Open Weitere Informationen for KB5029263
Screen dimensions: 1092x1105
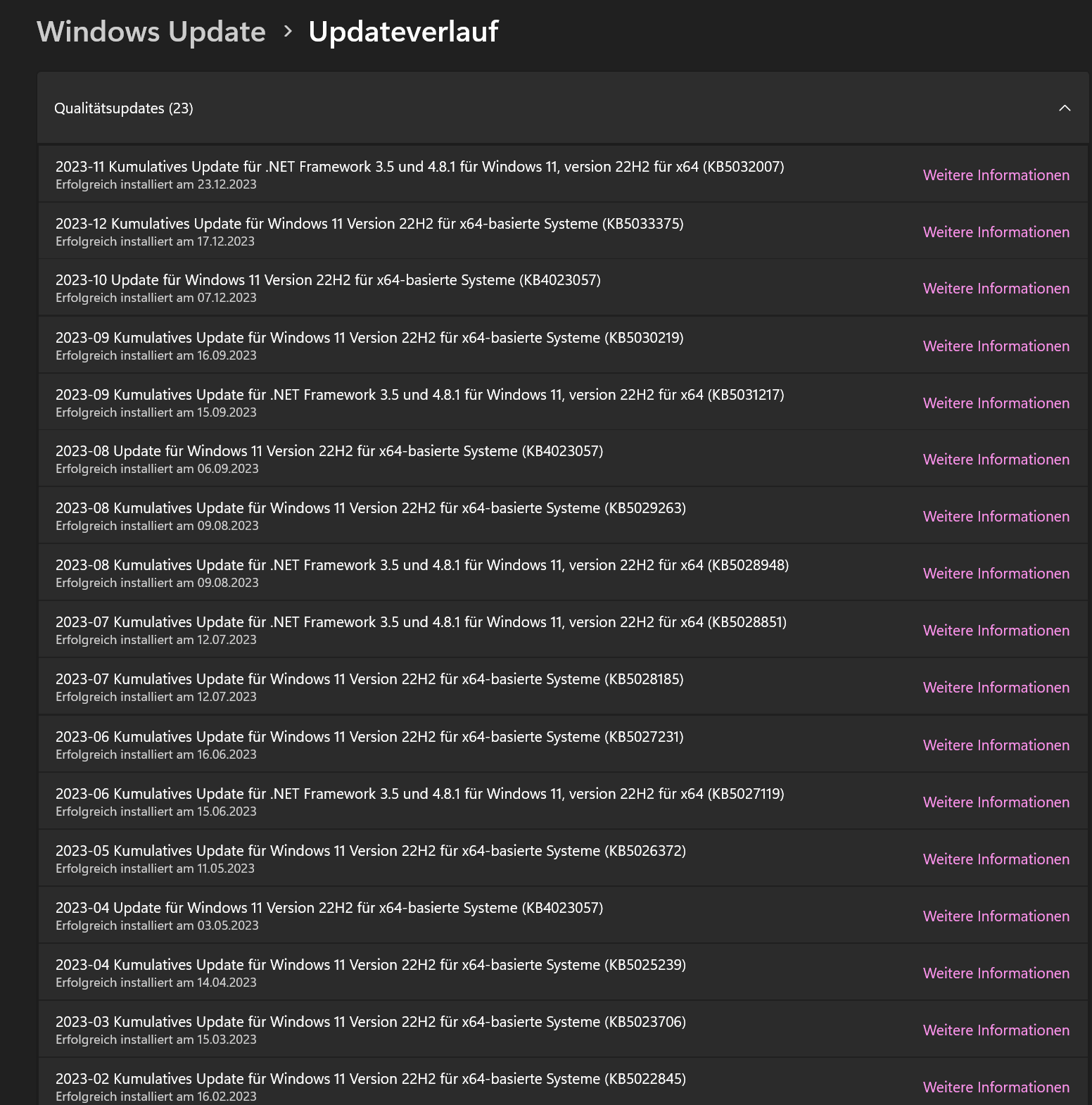pyautogui.click(x=996, y=516)
